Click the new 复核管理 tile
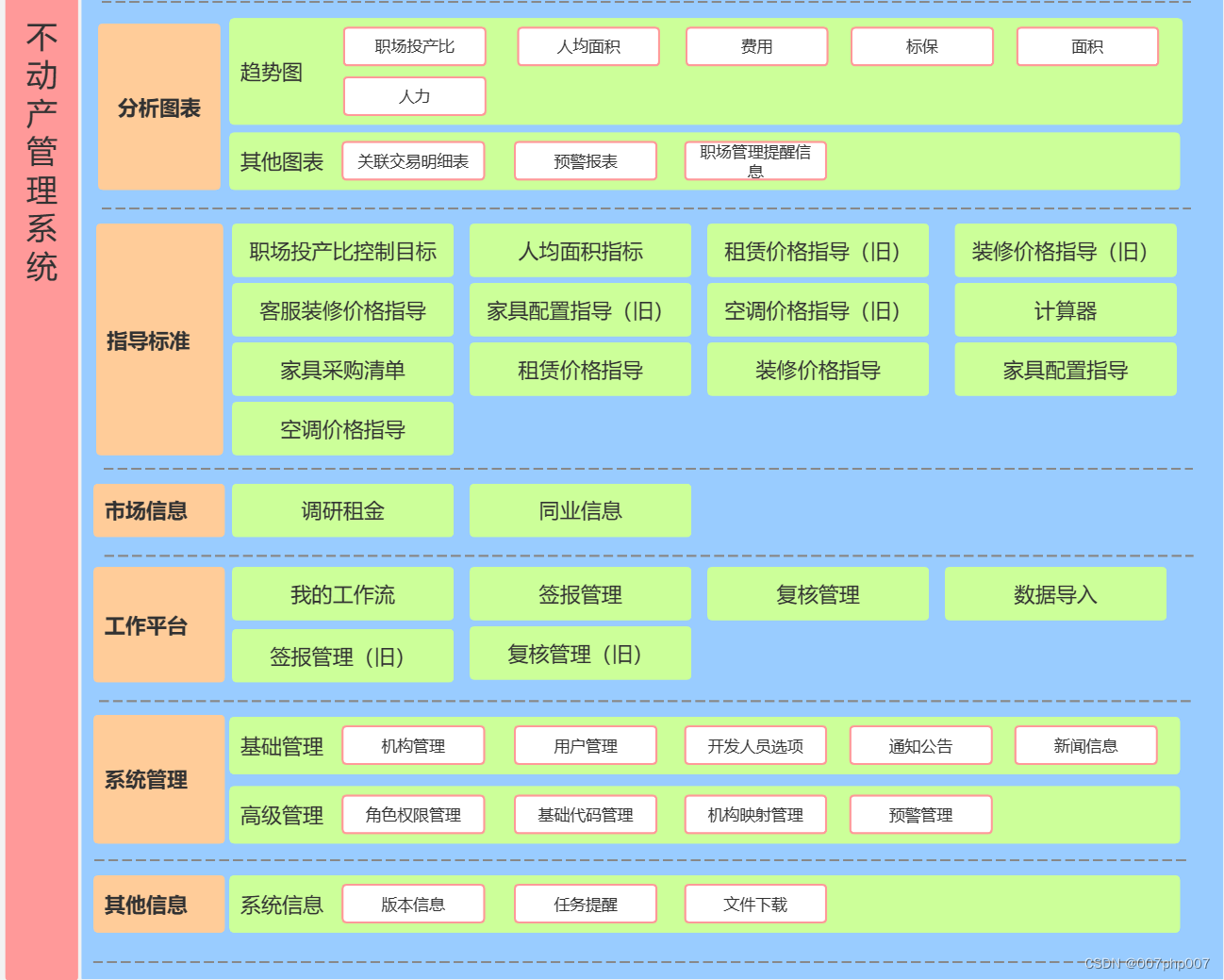This screenshot has width=1224, height=980. [819, 594]
